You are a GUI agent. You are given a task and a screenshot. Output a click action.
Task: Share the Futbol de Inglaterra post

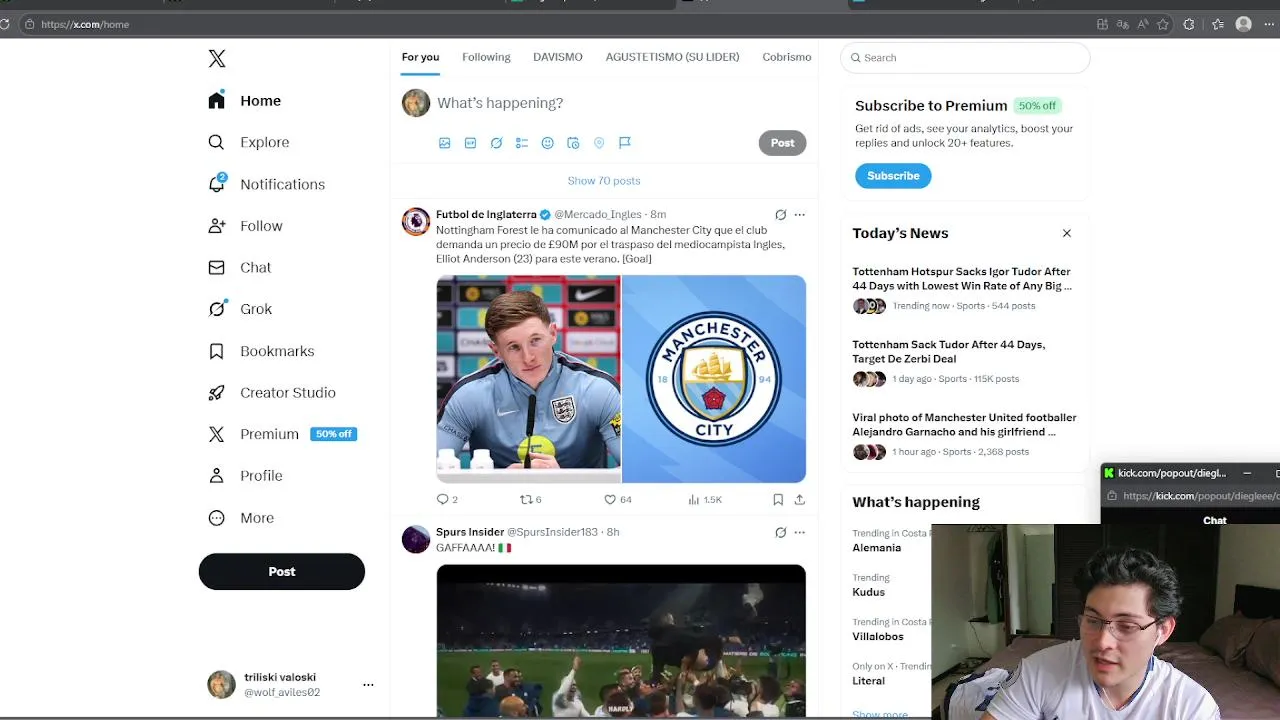(x=799, y=500)
